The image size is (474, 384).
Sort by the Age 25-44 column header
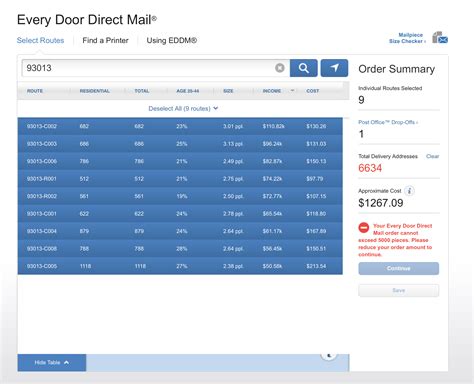pyautogui.click(x=188, y=91)
